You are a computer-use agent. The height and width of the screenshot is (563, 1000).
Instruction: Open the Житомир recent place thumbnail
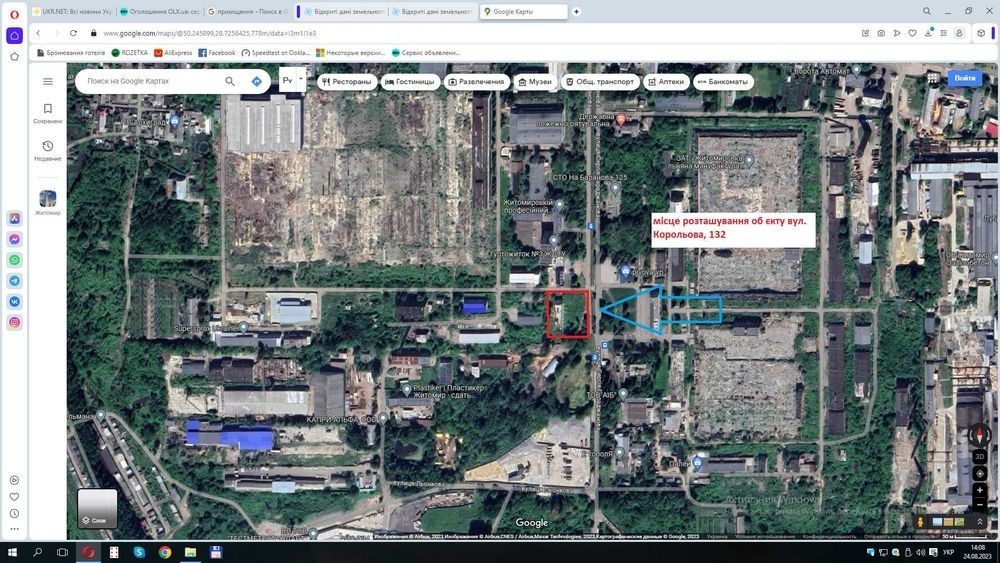click(x=48, y=199)
